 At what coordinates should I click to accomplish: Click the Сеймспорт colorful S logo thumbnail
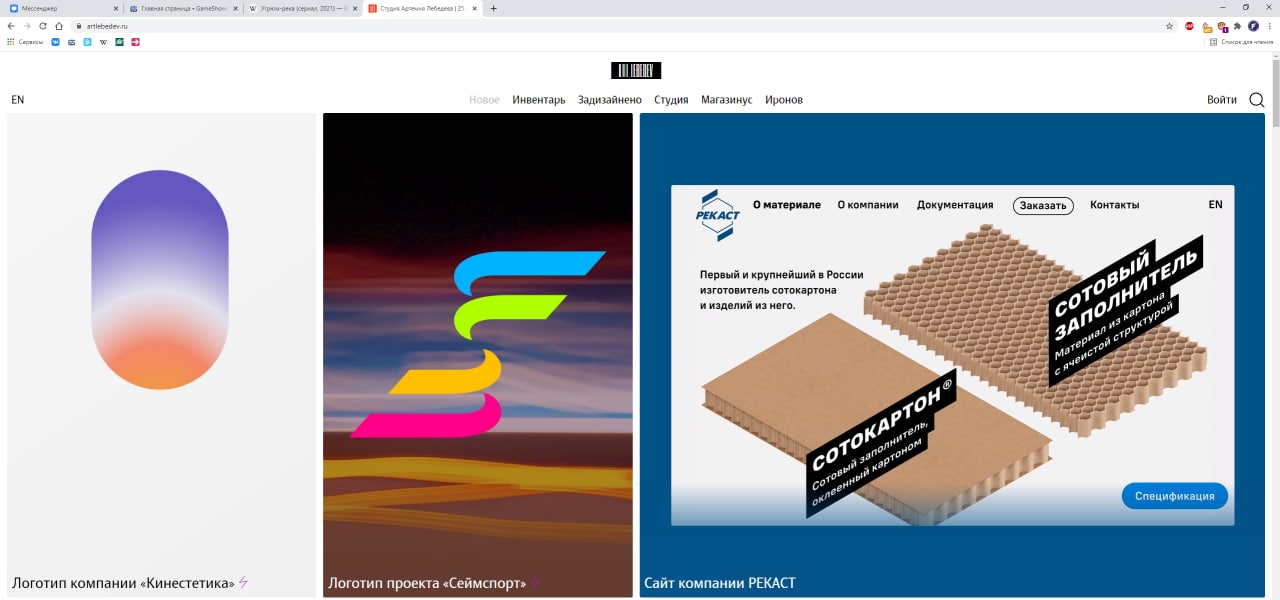click(478, 345)
